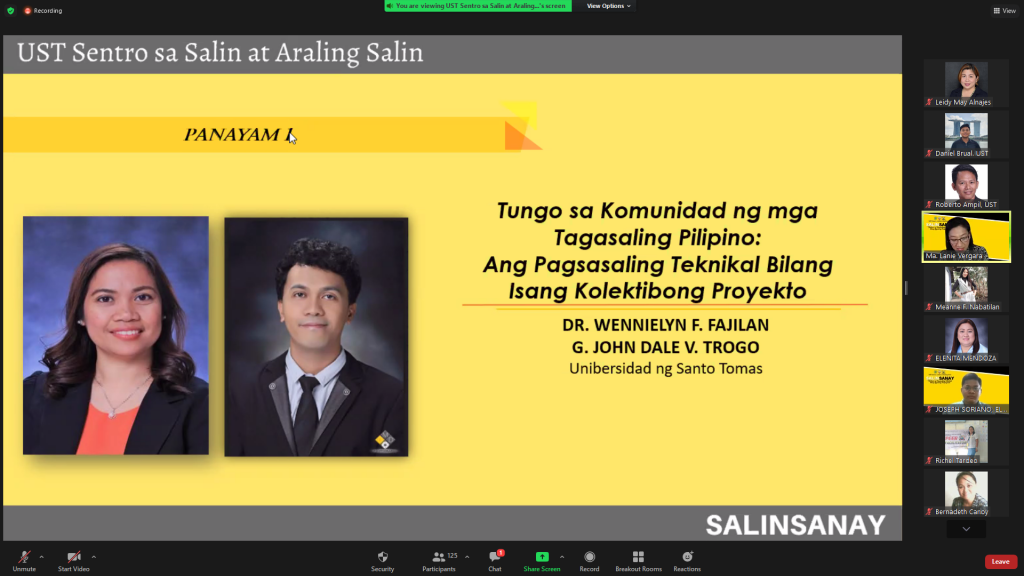Expand share screen options arrow

(562, 557)
